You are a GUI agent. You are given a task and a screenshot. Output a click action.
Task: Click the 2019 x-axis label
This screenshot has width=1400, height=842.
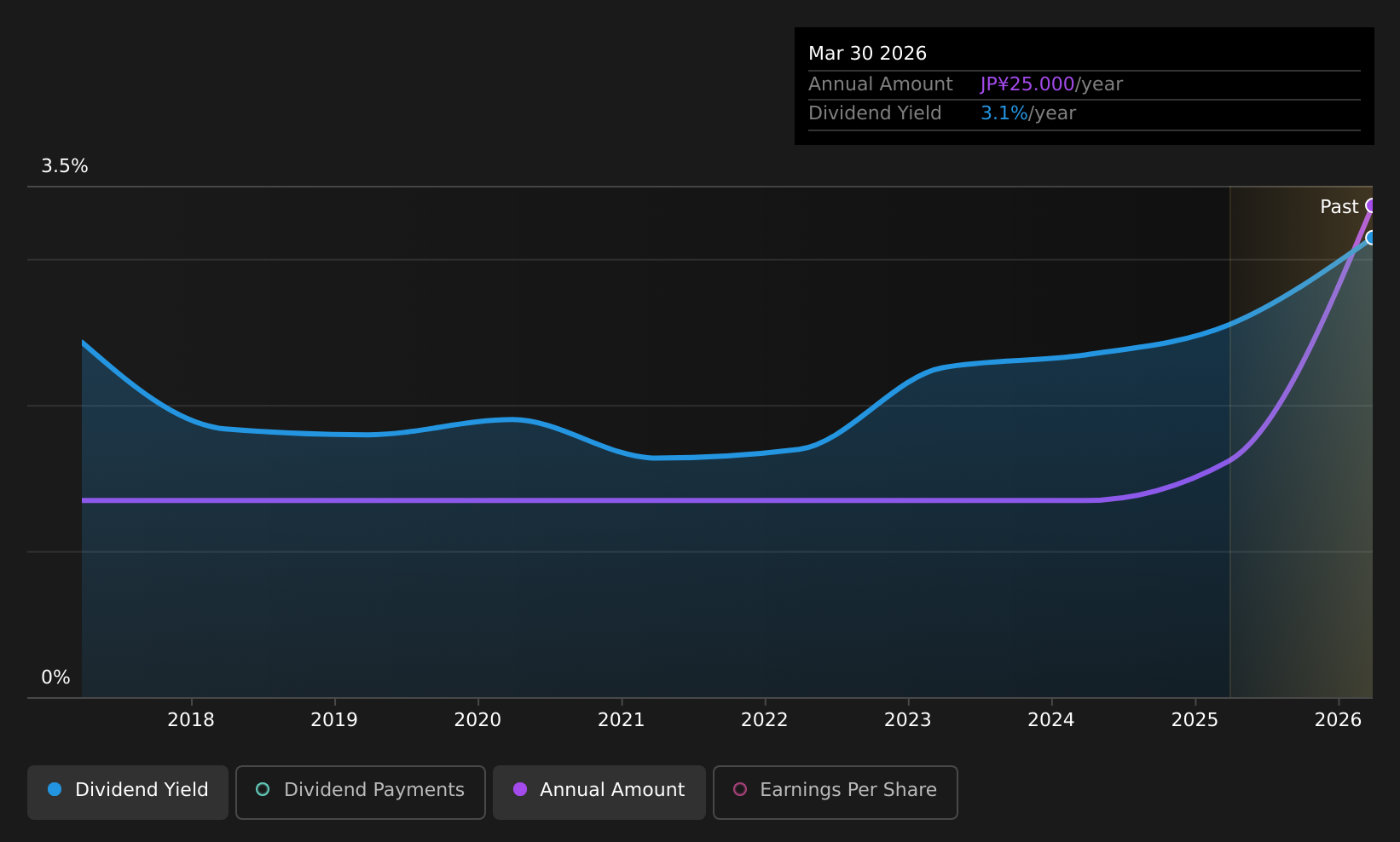pos(334,720)
